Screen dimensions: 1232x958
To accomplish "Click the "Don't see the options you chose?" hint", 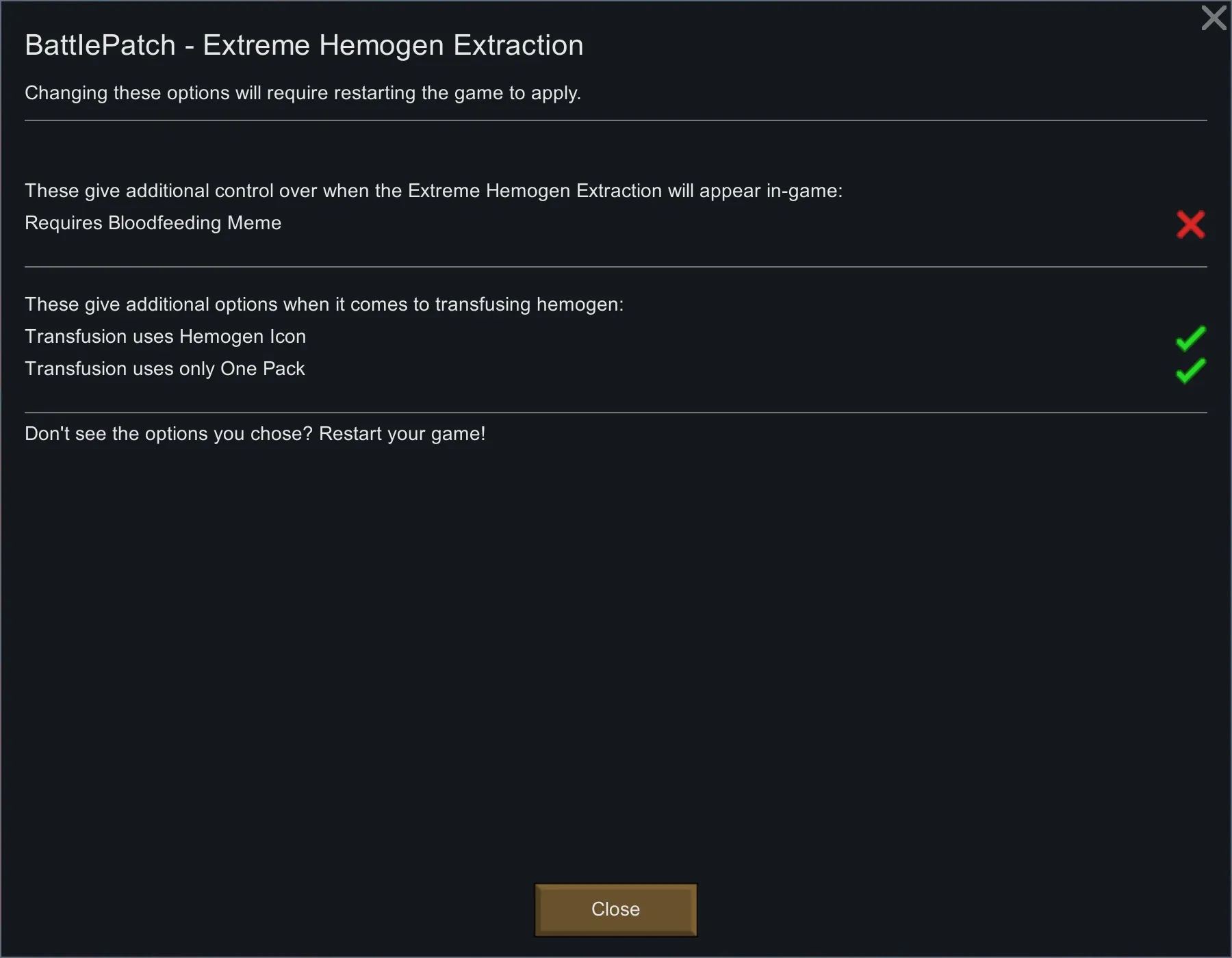I will tap(255, 434).
